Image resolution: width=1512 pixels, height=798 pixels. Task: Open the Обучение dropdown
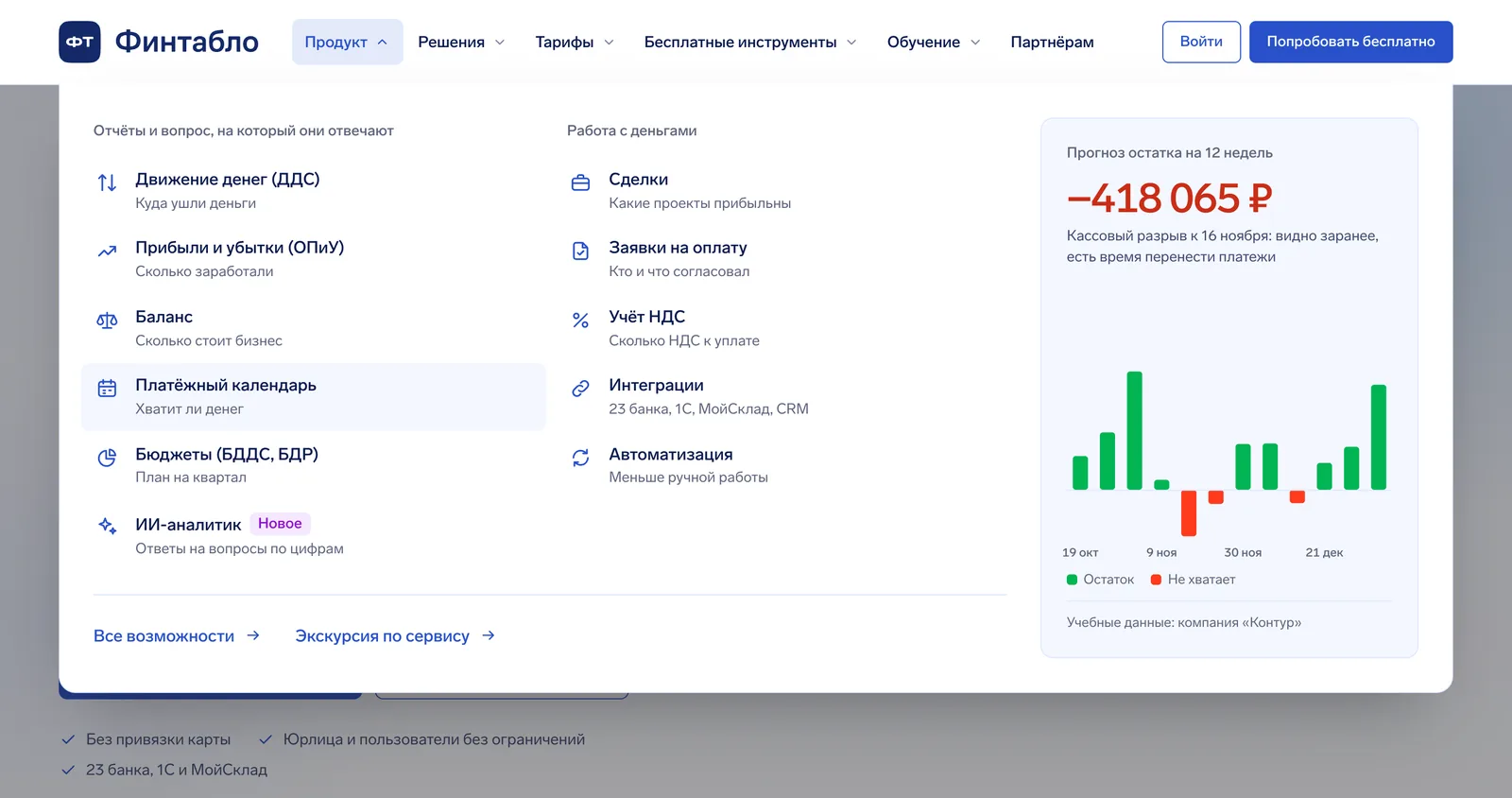[934, 42]
